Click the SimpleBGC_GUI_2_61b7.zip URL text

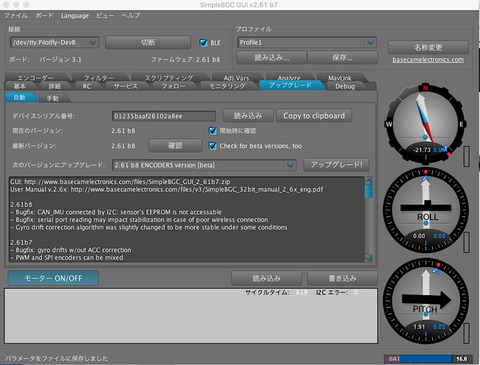127,182
